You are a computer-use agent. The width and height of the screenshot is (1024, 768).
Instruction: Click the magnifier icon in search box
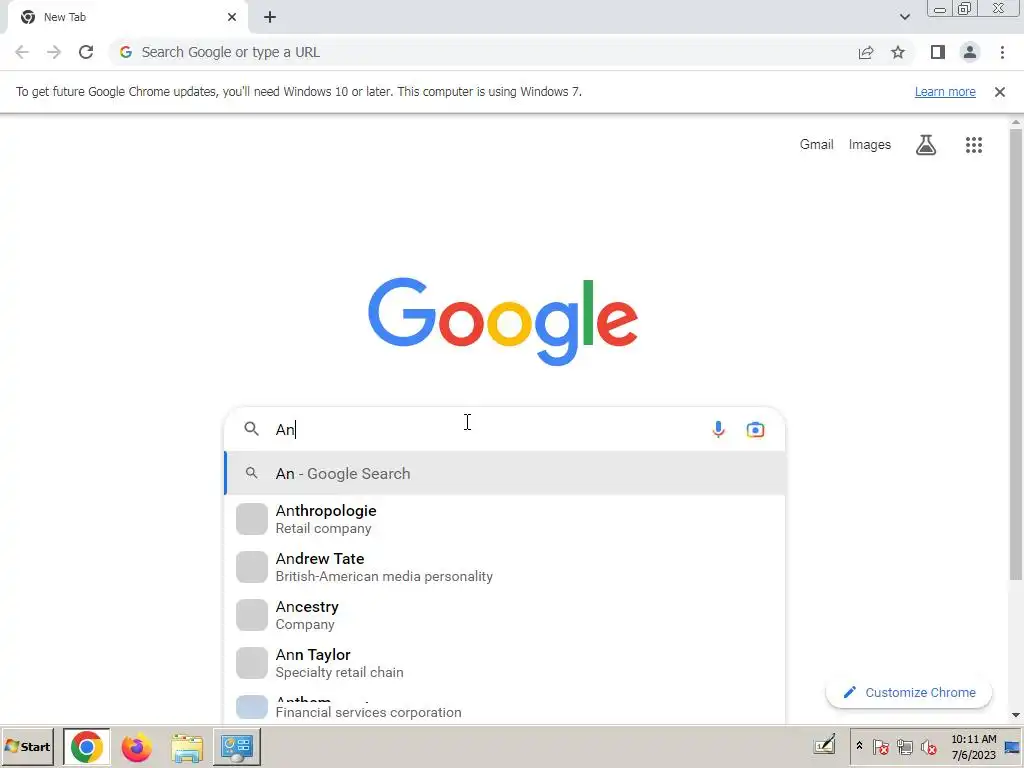tap(251, 429)
